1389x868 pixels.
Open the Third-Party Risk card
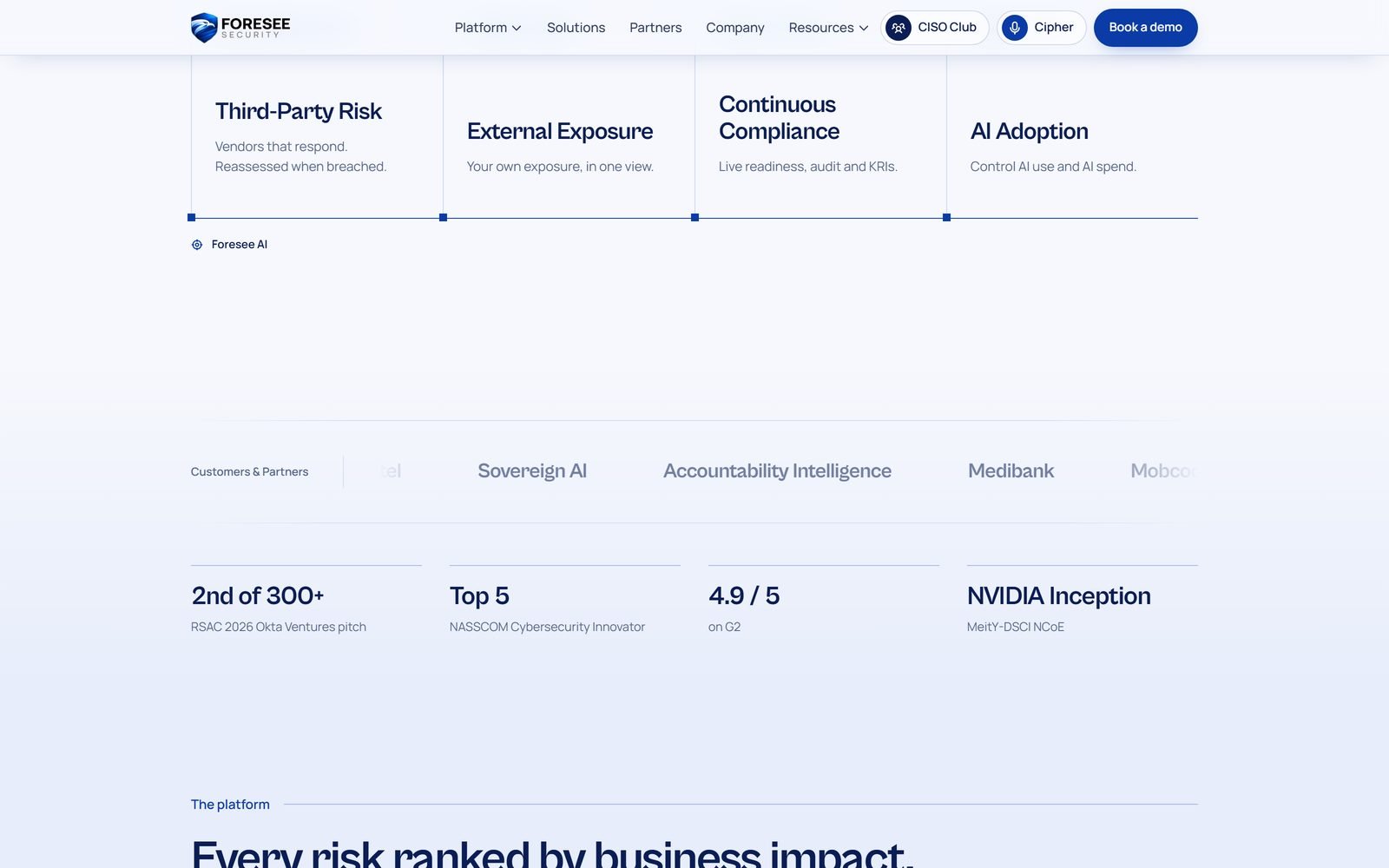click(317, 136)
